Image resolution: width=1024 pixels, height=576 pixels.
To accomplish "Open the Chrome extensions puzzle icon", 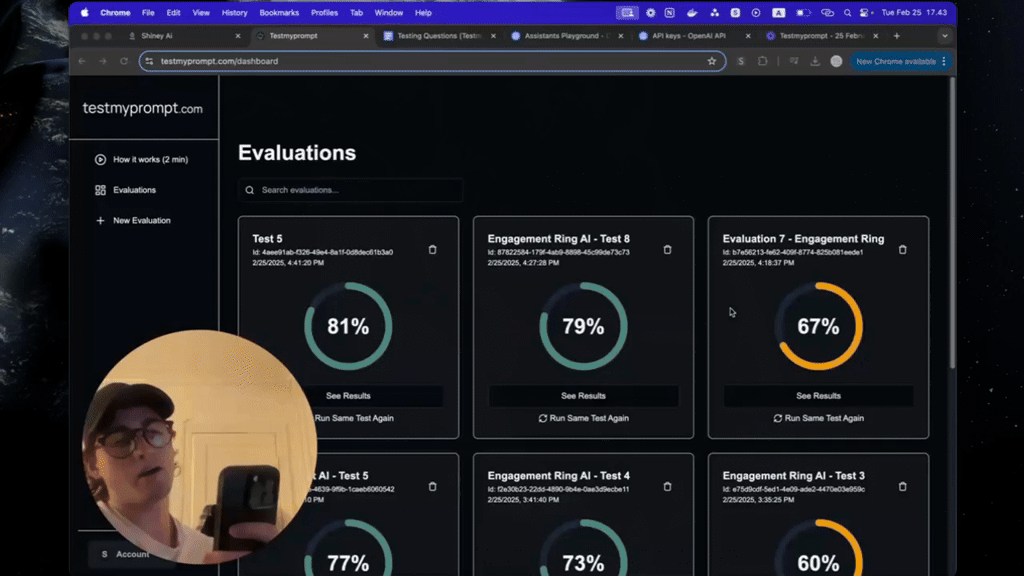I will tap(763, 61).
